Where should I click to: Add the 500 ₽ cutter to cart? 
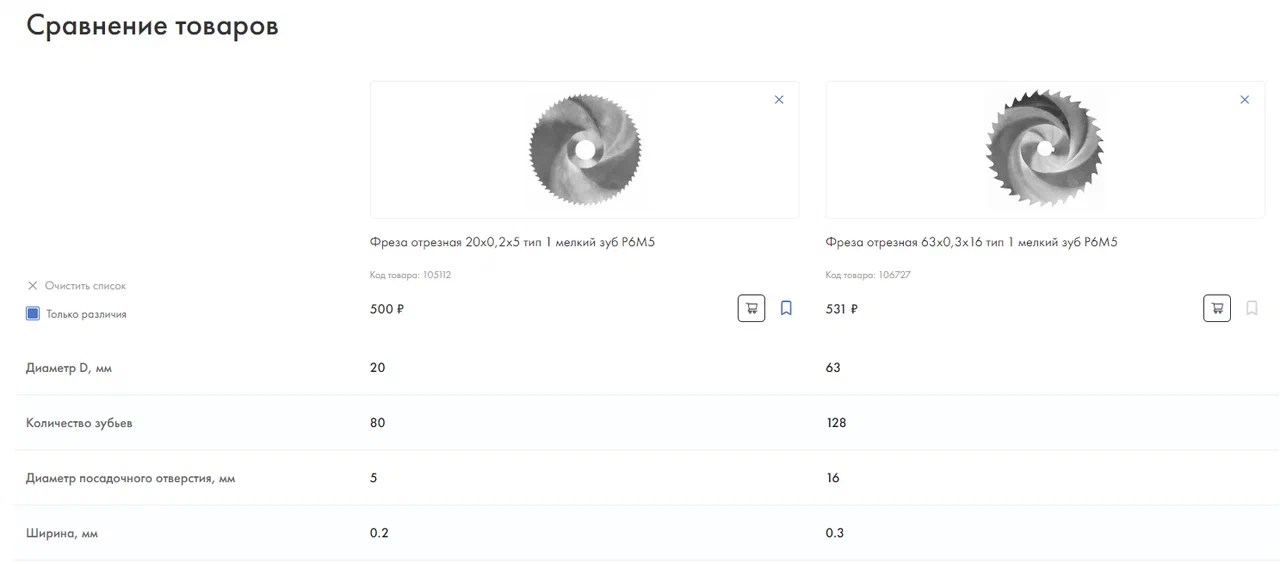pos(751,308)
